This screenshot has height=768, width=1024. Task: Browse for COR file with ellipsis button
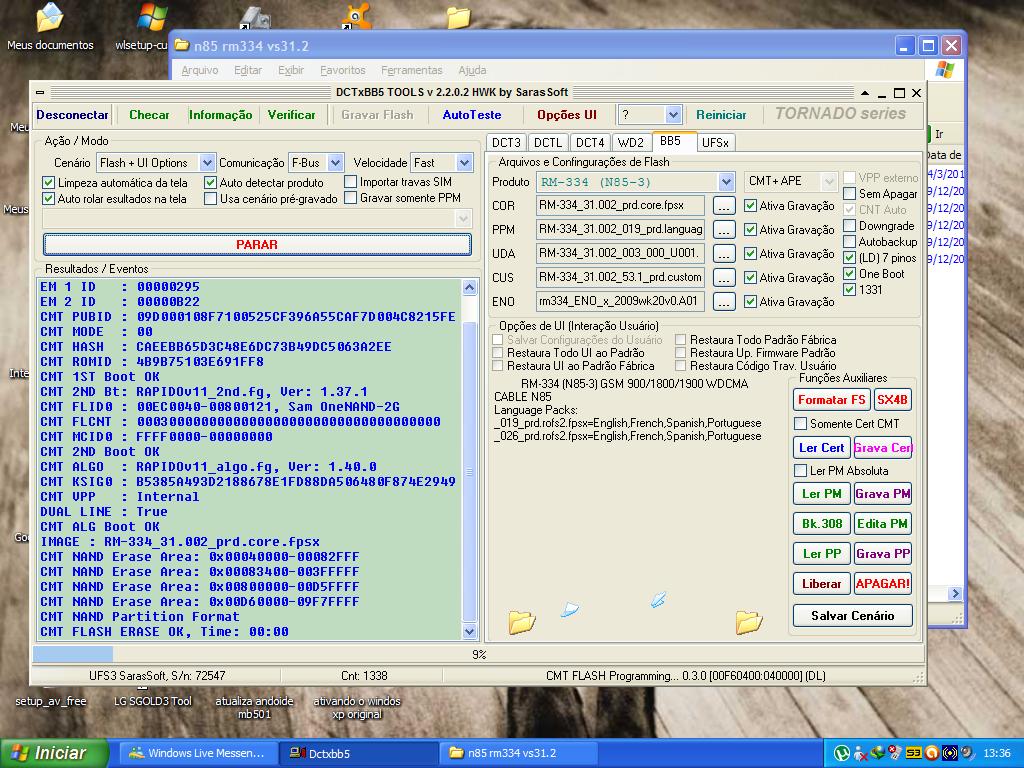[724, 206]
